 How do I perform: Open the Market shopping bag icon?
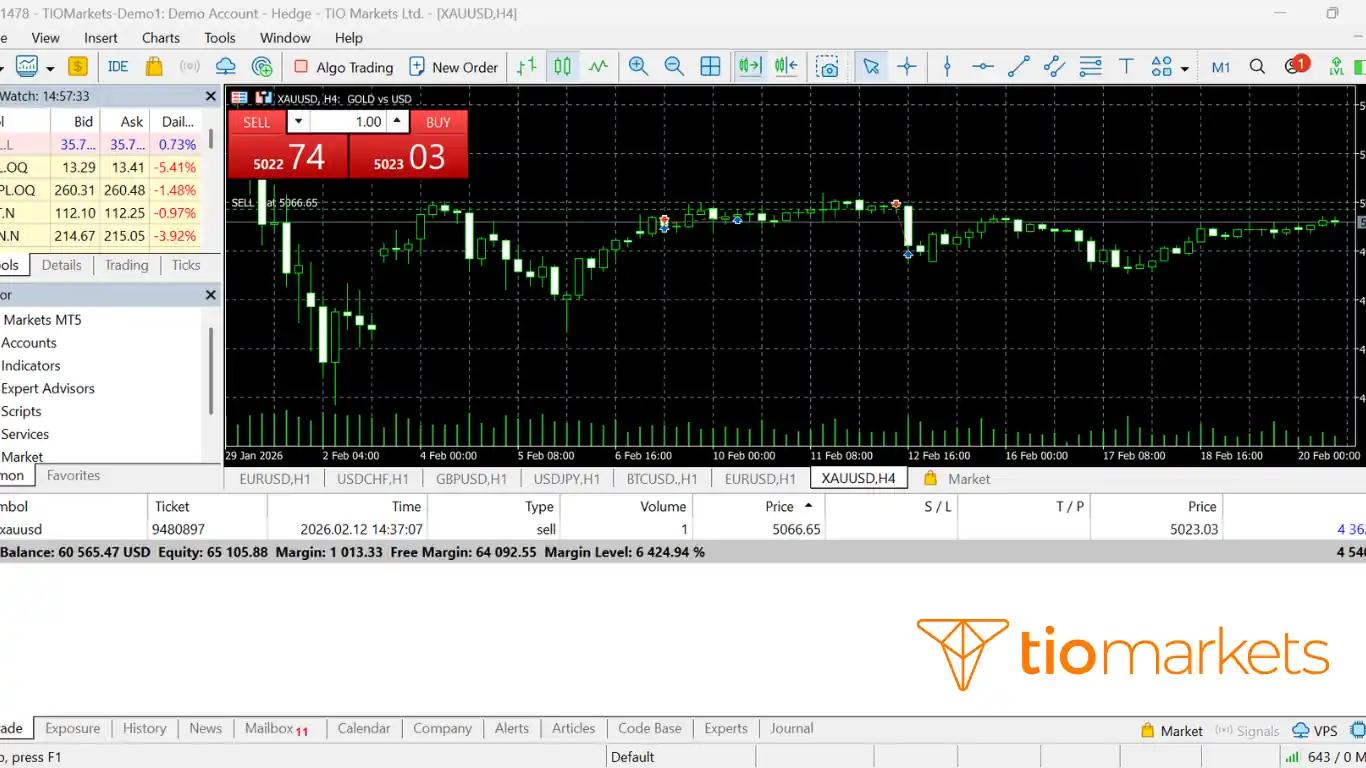[153, 67]
